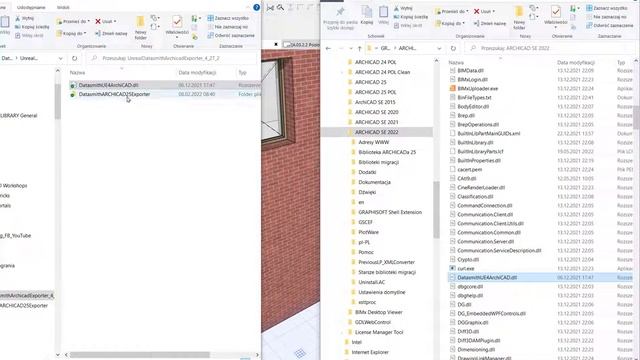Click Wklej (paste) in ARCHICAD SE 2022 window
Viewport: 640px width, 360px height.
tap(383, 16)
